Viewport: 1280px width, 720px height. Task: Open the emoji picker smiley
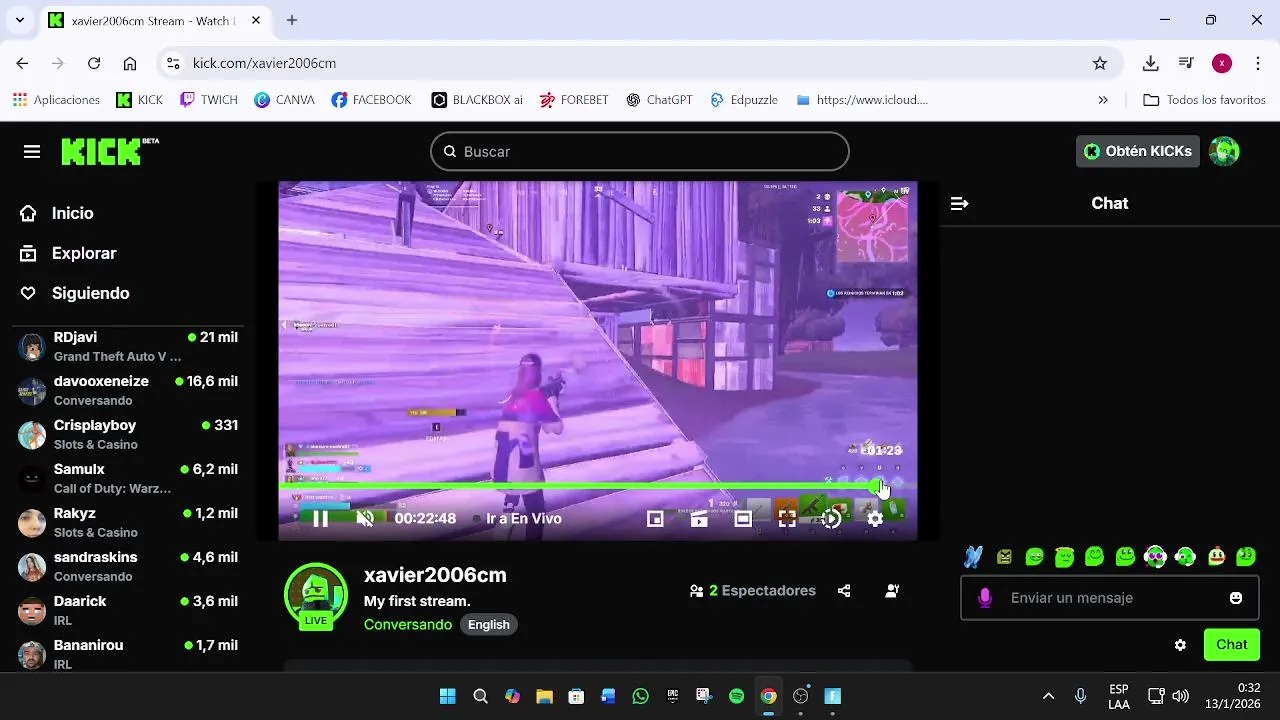[x=1236, y=598]
